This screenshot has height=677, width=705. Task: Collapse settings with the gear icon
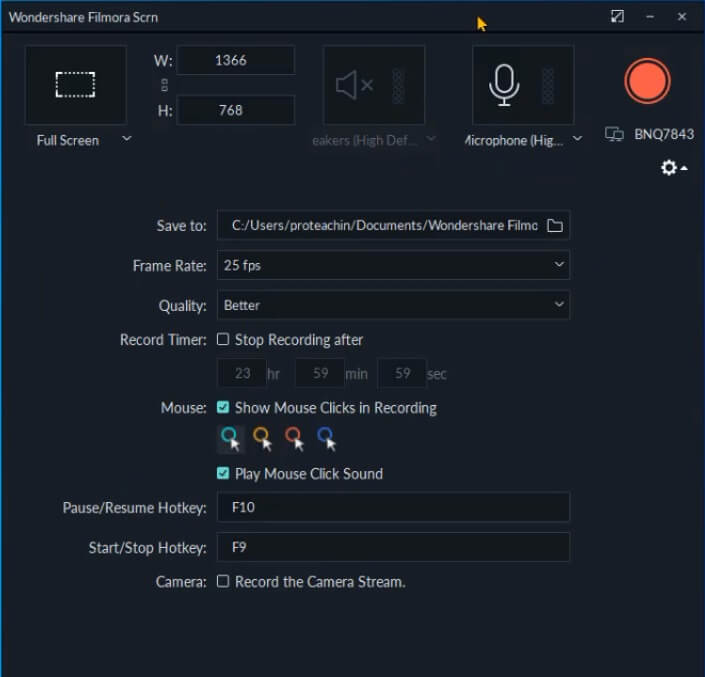(x=674, y=168)
